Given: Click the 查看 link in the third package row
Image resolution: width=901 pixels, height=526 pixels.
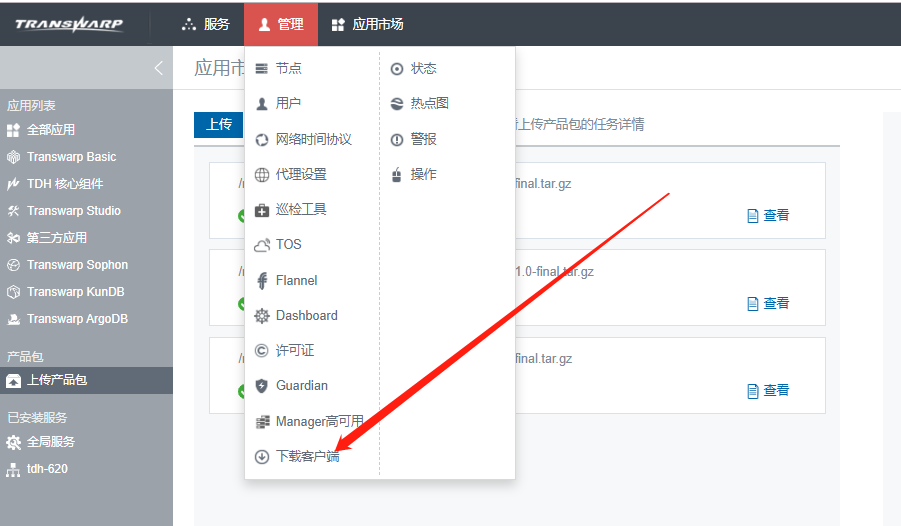Looking at the screenshot, I should click(x=768, y=390).
